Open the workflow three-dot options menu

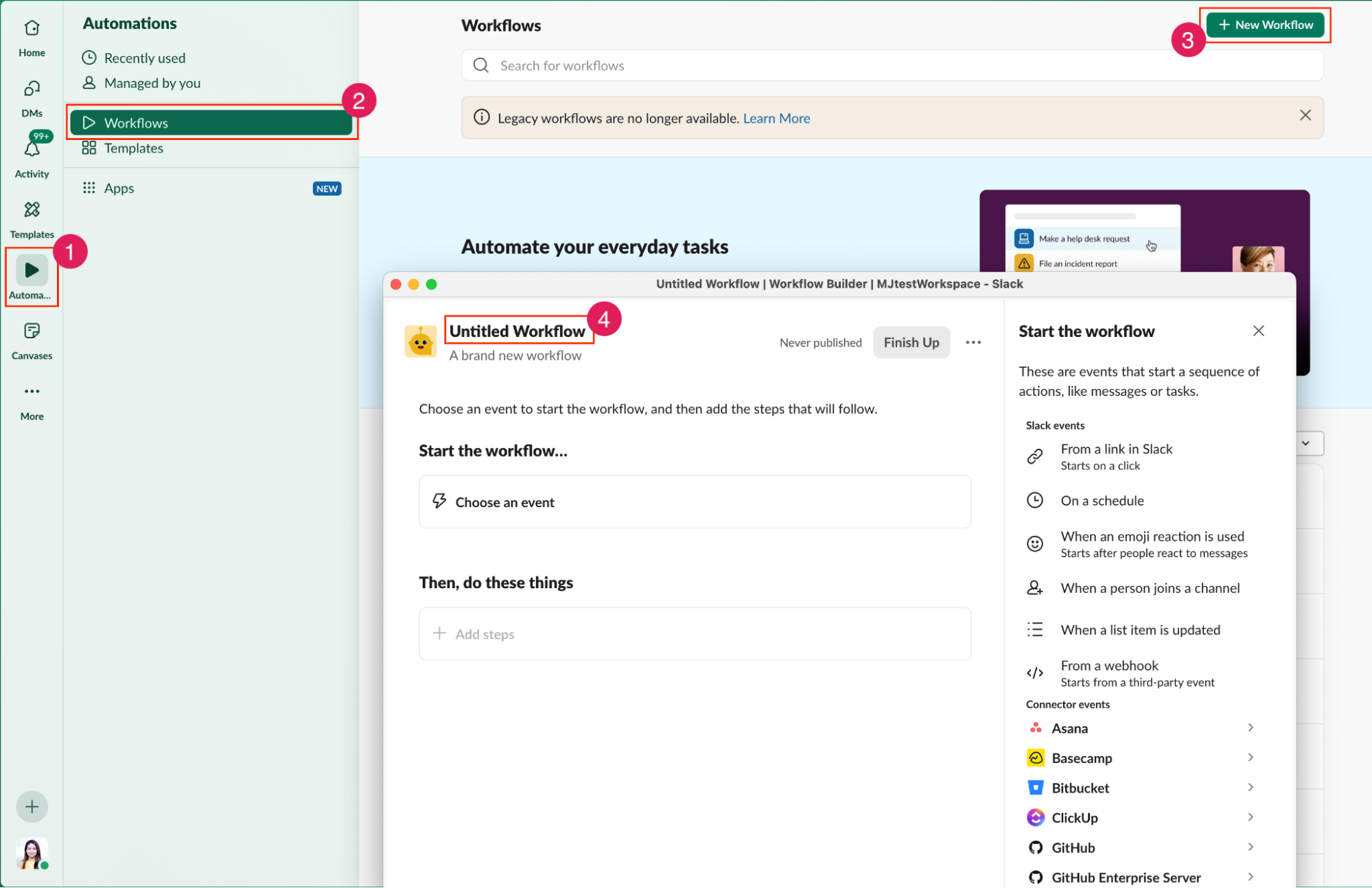pyautogui.click(x=973, y=342)
